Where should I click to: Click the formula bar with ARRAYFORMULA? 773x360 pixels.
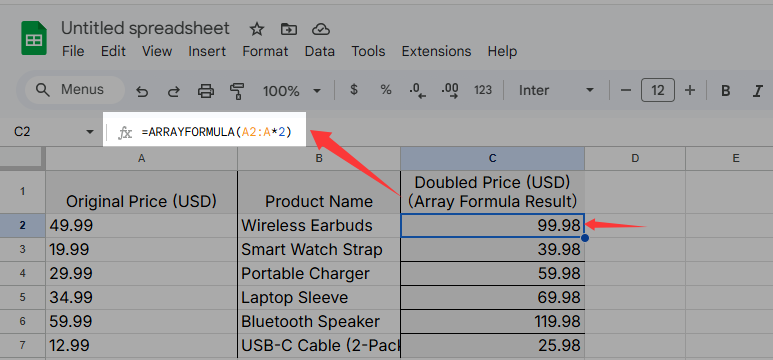tap(217, 132)
